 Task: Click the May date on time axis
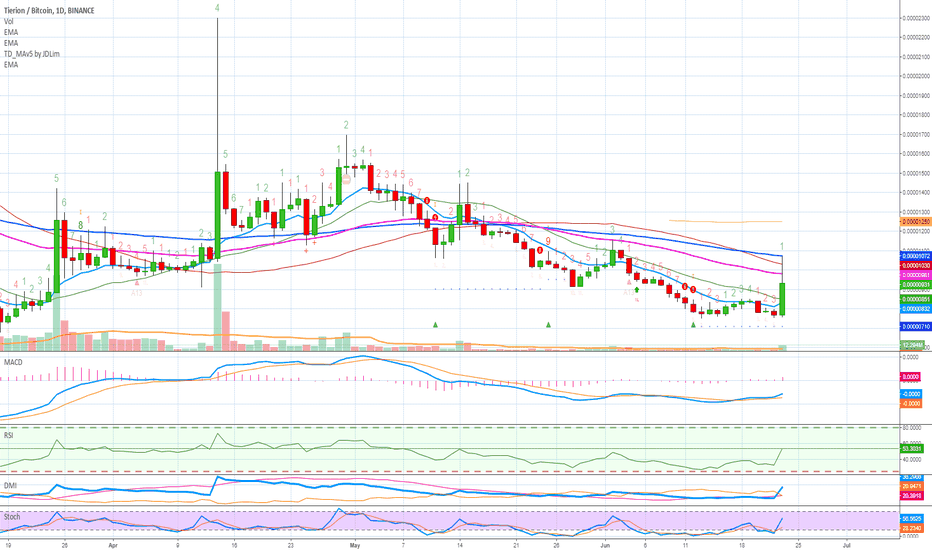coord(355,544)
